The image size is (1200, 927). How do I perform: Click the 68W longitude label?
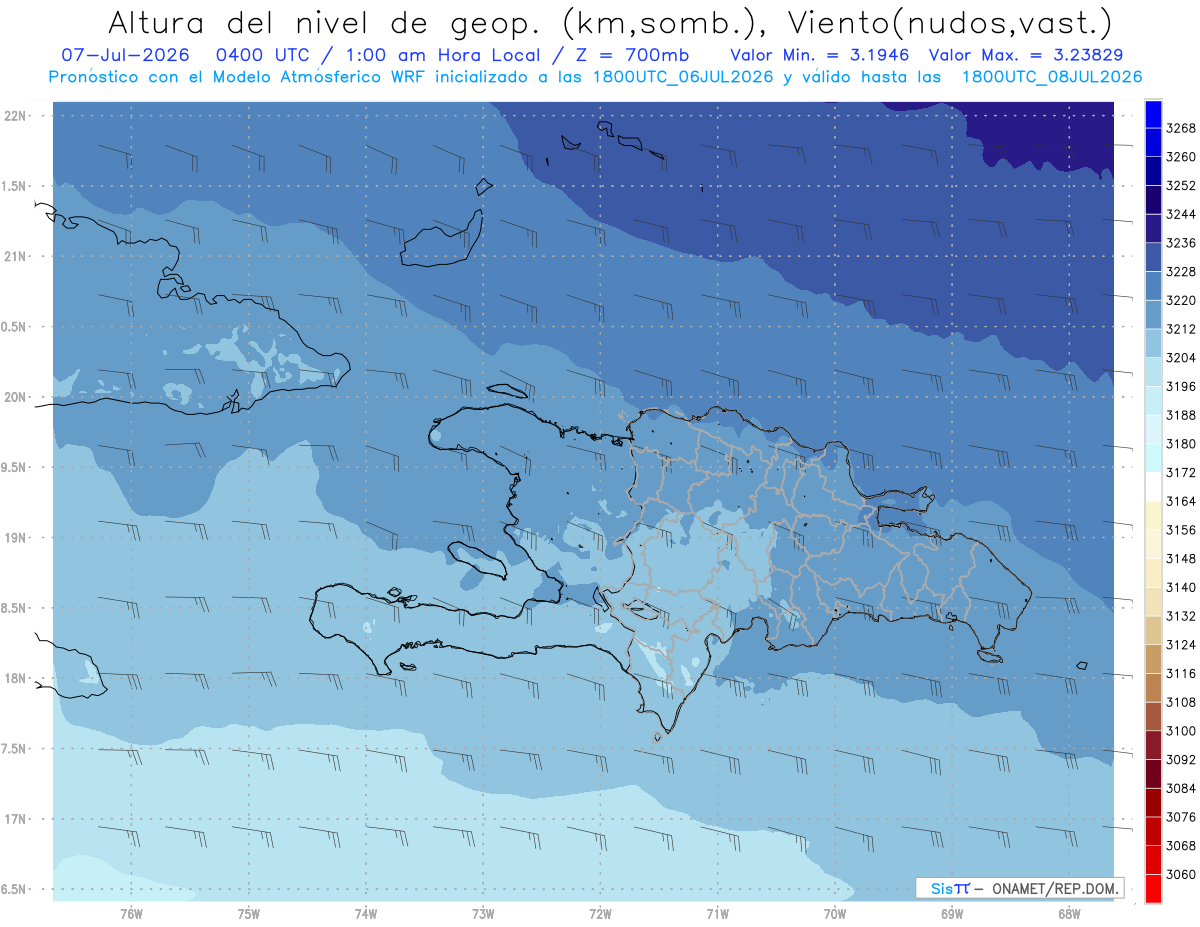tap(1069, 912)
